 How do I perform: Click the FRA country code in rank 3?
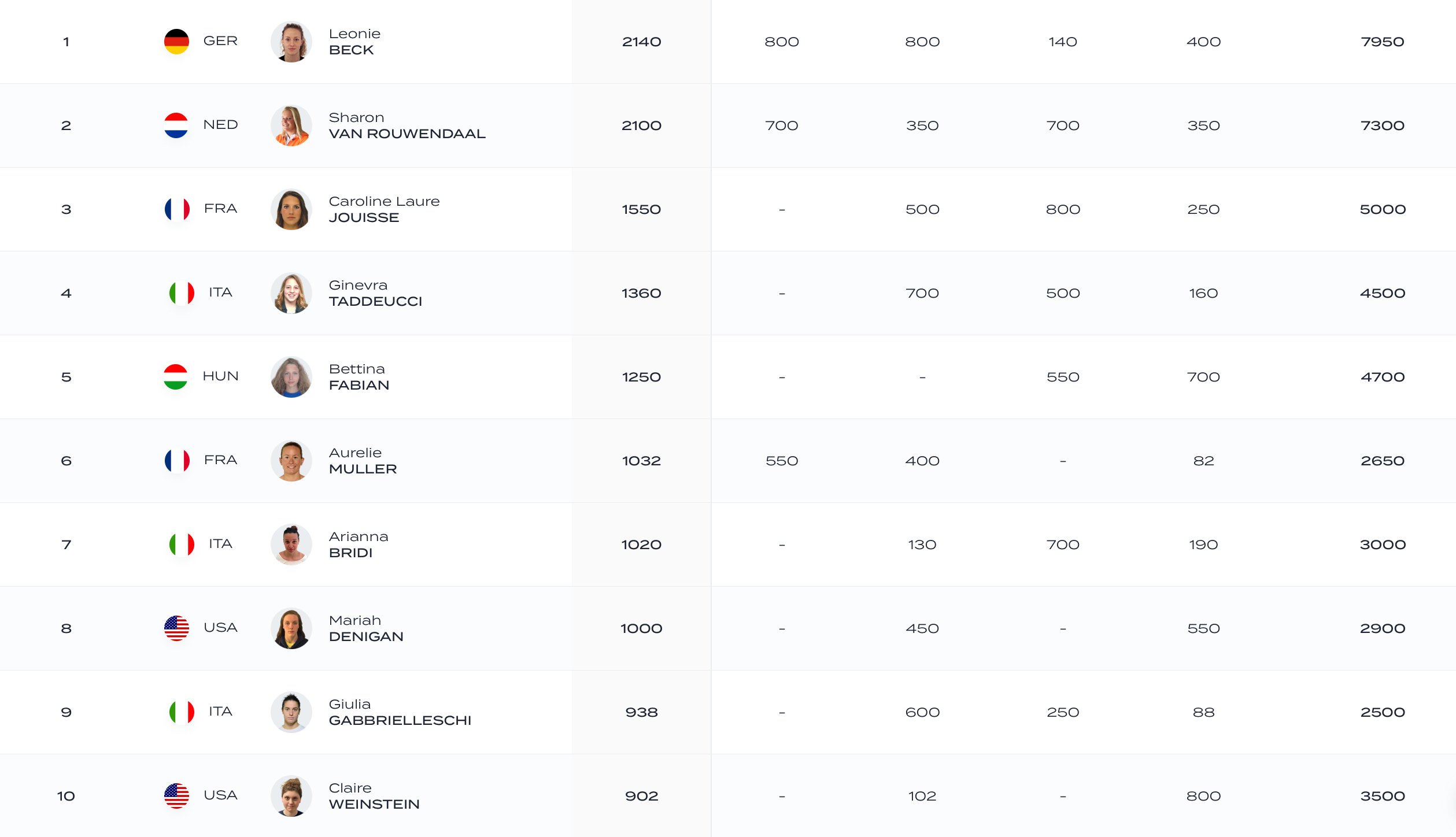click(220, 209)
